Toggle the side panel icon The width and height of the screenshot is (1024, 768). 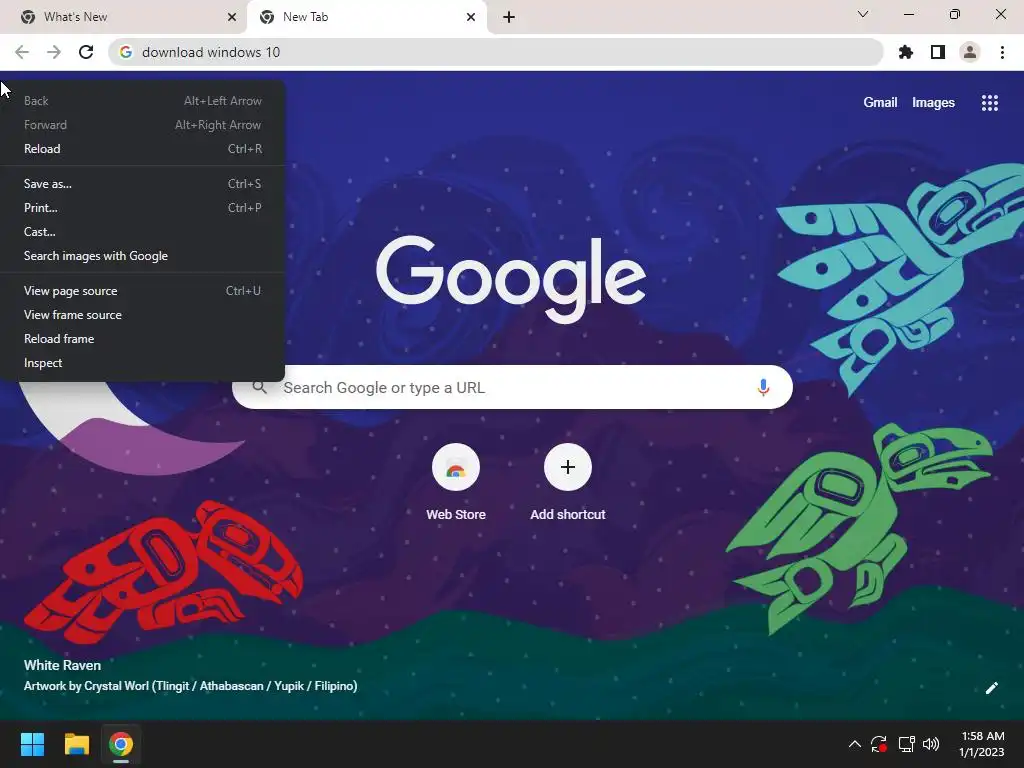[x=938, y=52]
